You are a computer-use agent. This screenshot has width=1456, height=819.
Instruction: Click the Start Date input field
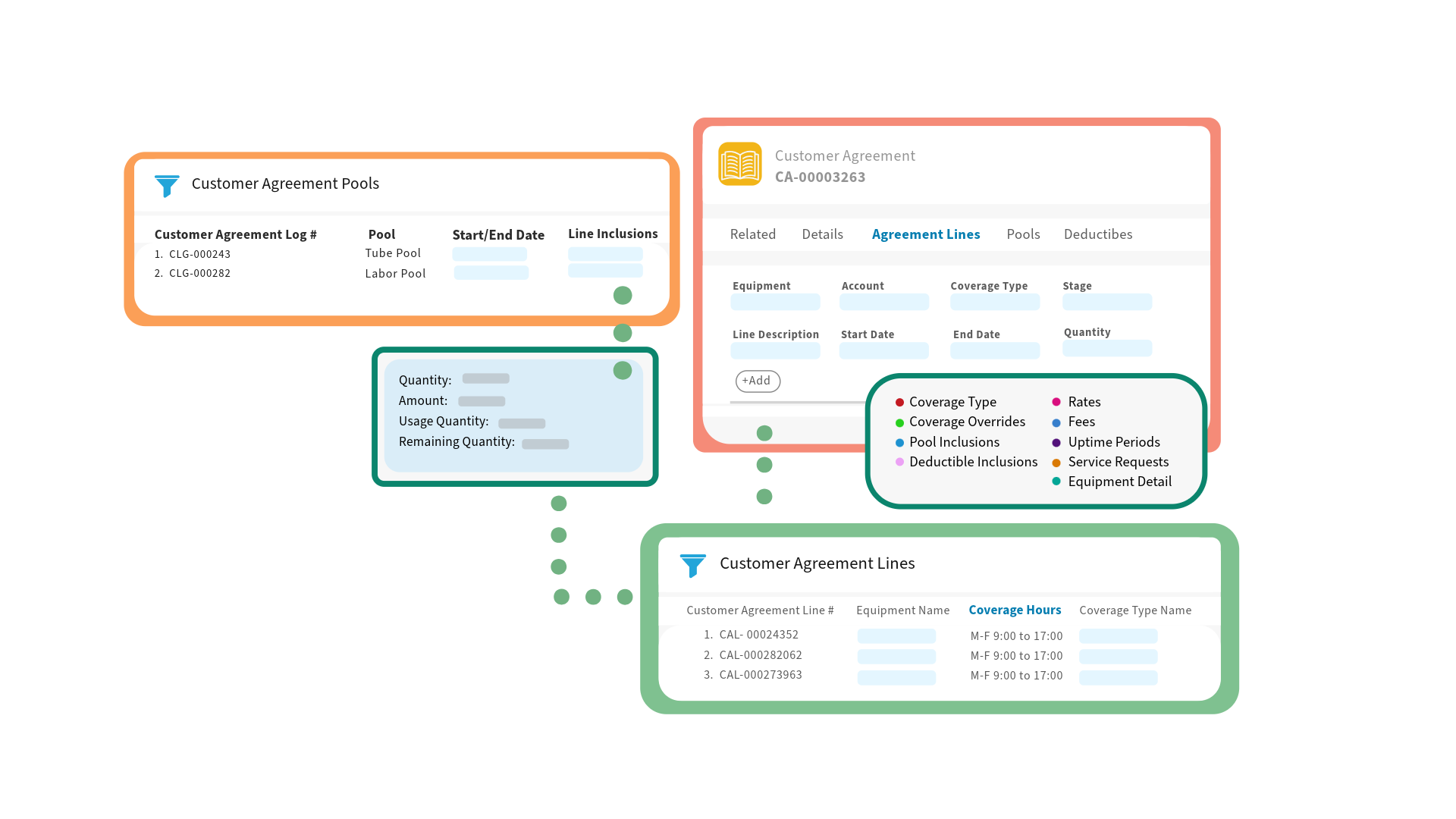point(884,350)
